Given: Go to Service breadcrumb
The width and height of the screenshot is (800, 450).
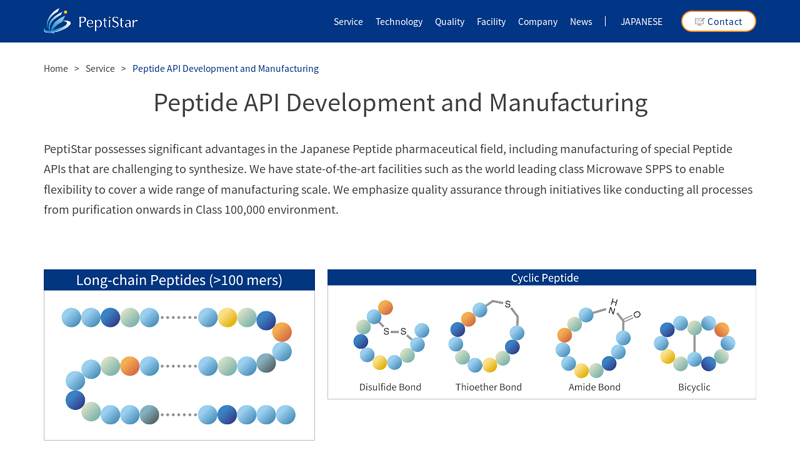Looking at the screenshot, I should coord(100,68).
